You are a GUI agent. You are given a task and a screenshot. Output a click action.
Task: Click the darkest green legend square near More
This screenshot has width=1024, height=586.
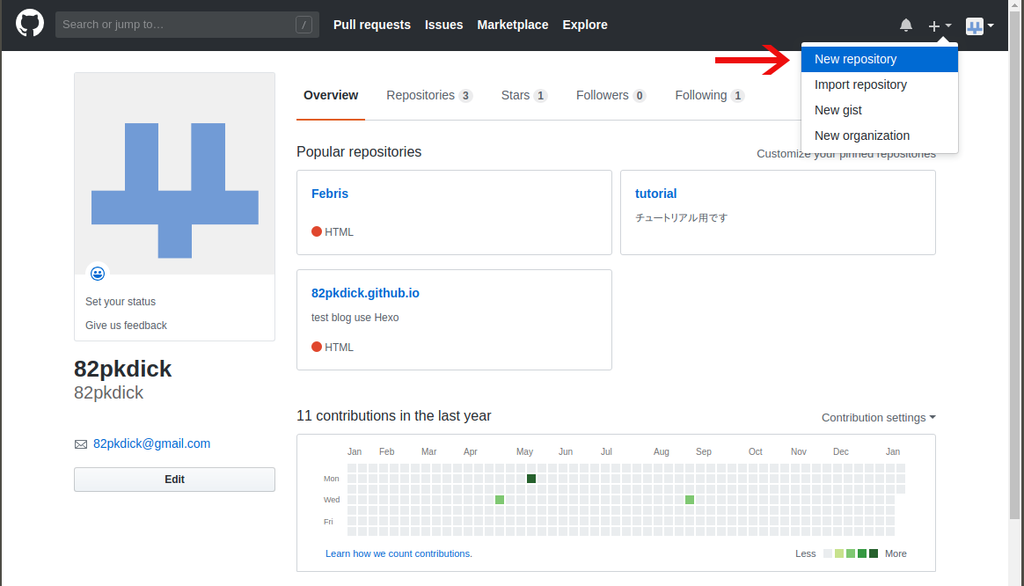(873, 553)
